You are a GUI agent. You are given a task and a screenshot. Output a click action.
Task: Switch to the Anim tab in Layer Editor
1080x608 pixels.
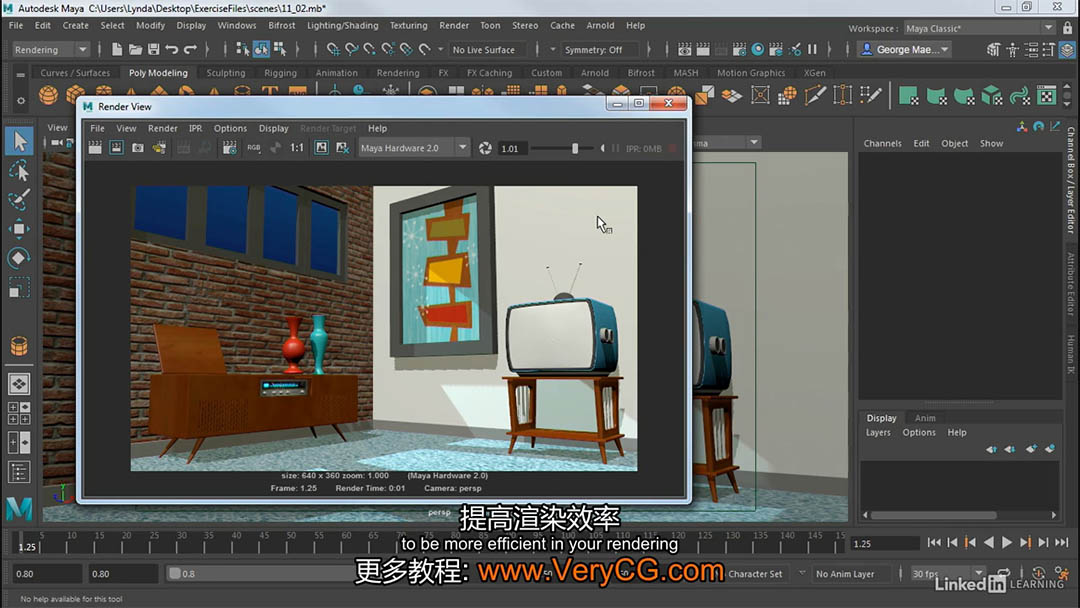coord(925,418)
